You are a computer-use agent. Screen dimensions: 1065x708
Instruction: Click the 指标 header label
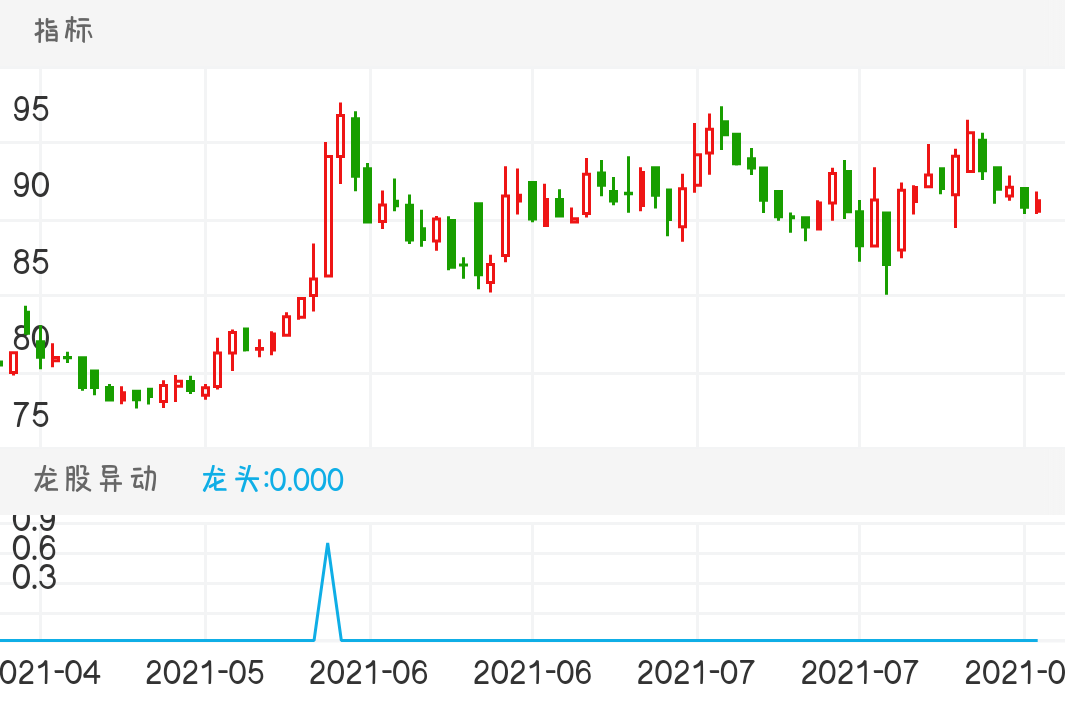pyautogui.click(x=64, y=31)
